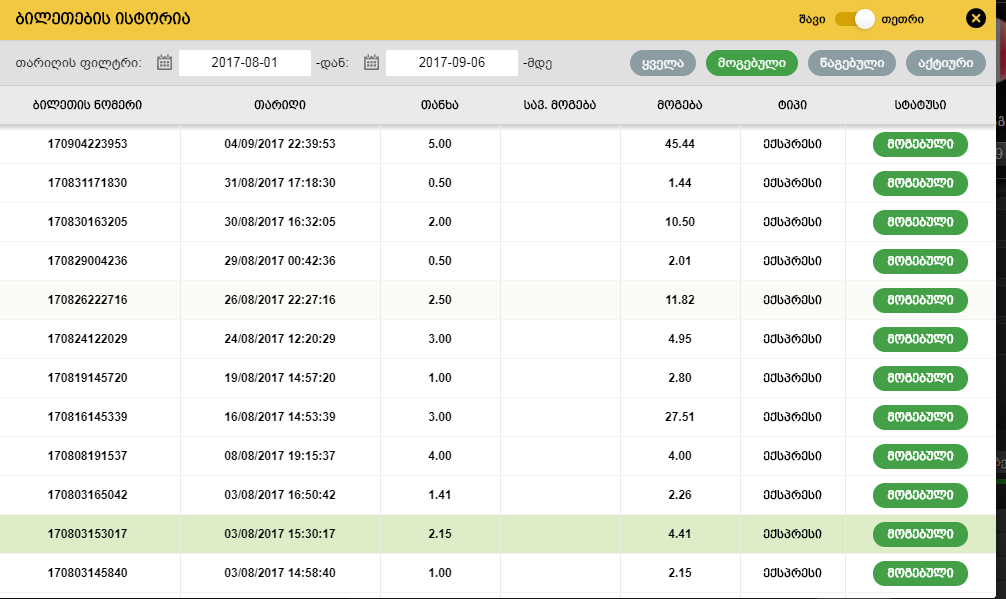Select the highlighted row ticket 170803153017
This screenshot has width=1006, height=599.
pyautogui.click(x=88, y=534)
